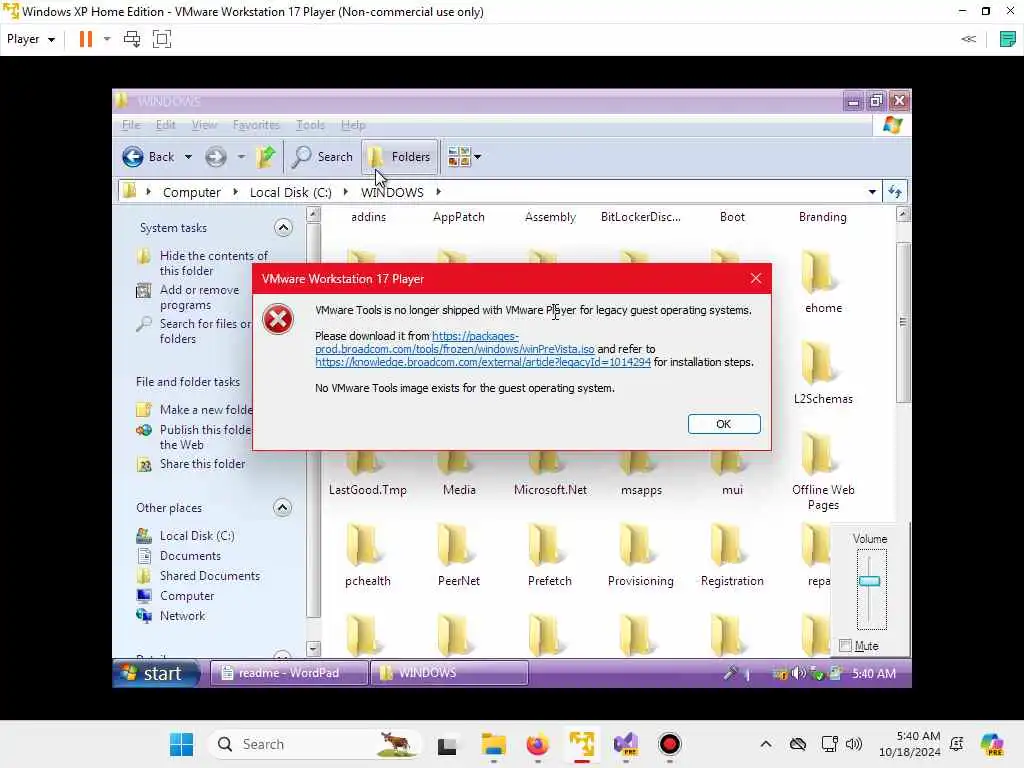Viewport: 1024px width, 768px height.
Task: Click the host taskbar Search box
Action: 315,744
